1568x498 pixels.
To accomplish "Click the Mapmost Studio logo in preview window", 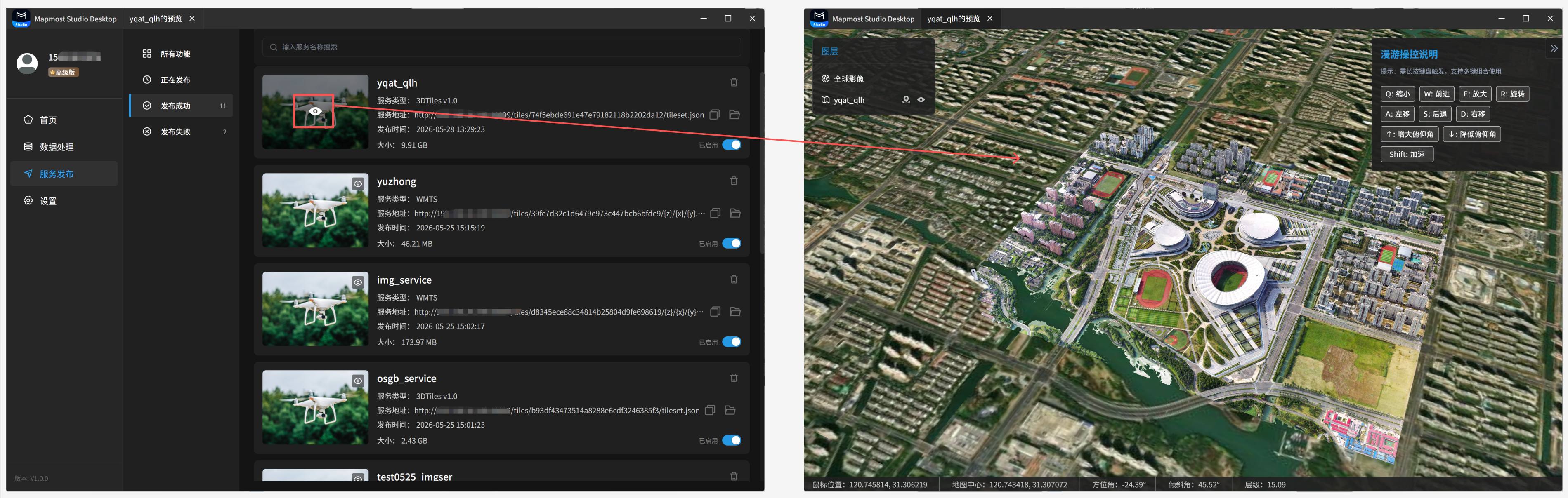I will [x=819, y=18].
